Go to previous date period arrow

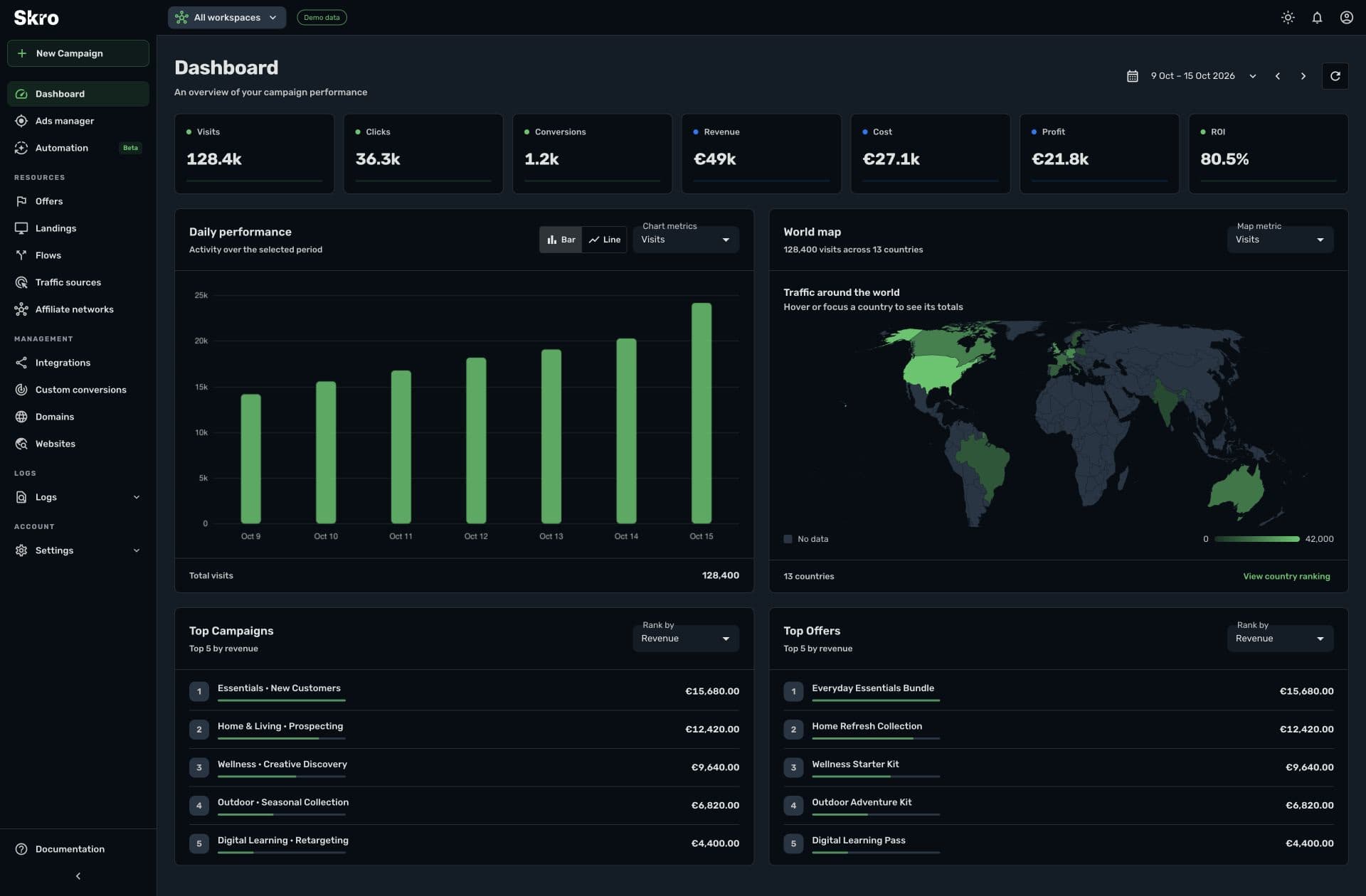coord(1278,76)
